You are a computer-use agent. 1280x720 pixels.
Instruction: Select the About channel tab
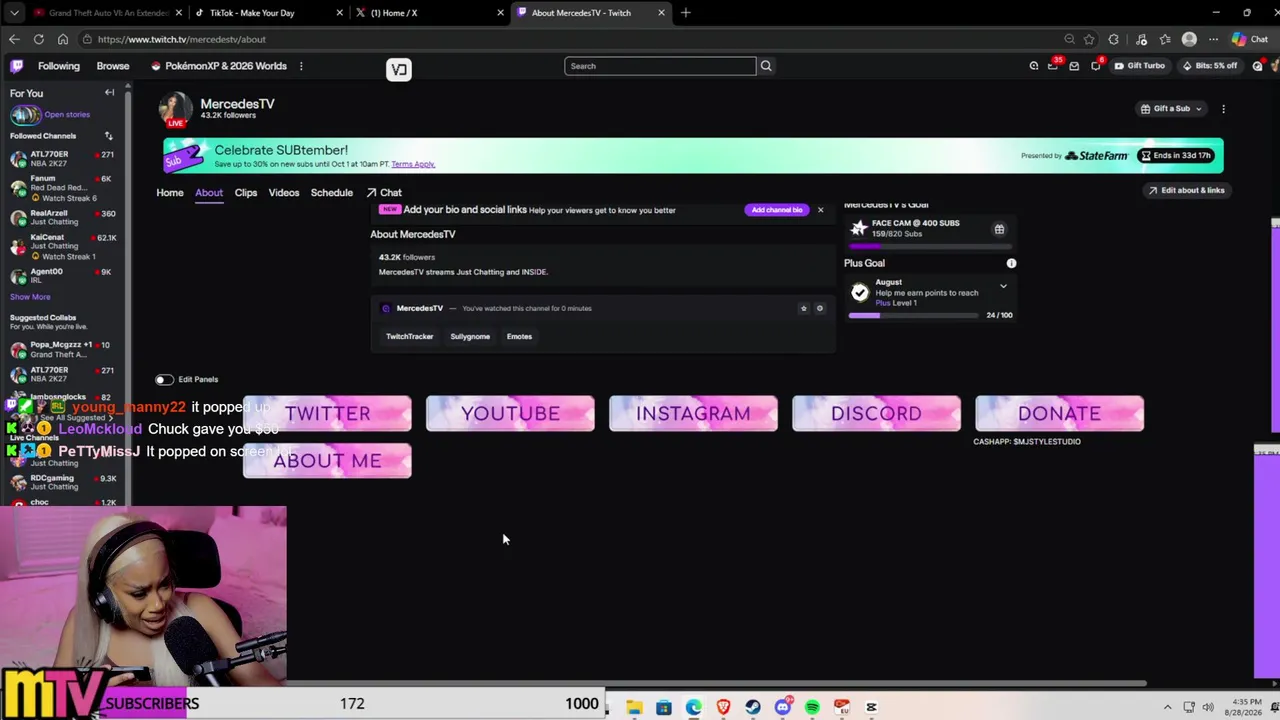[209, 193]
